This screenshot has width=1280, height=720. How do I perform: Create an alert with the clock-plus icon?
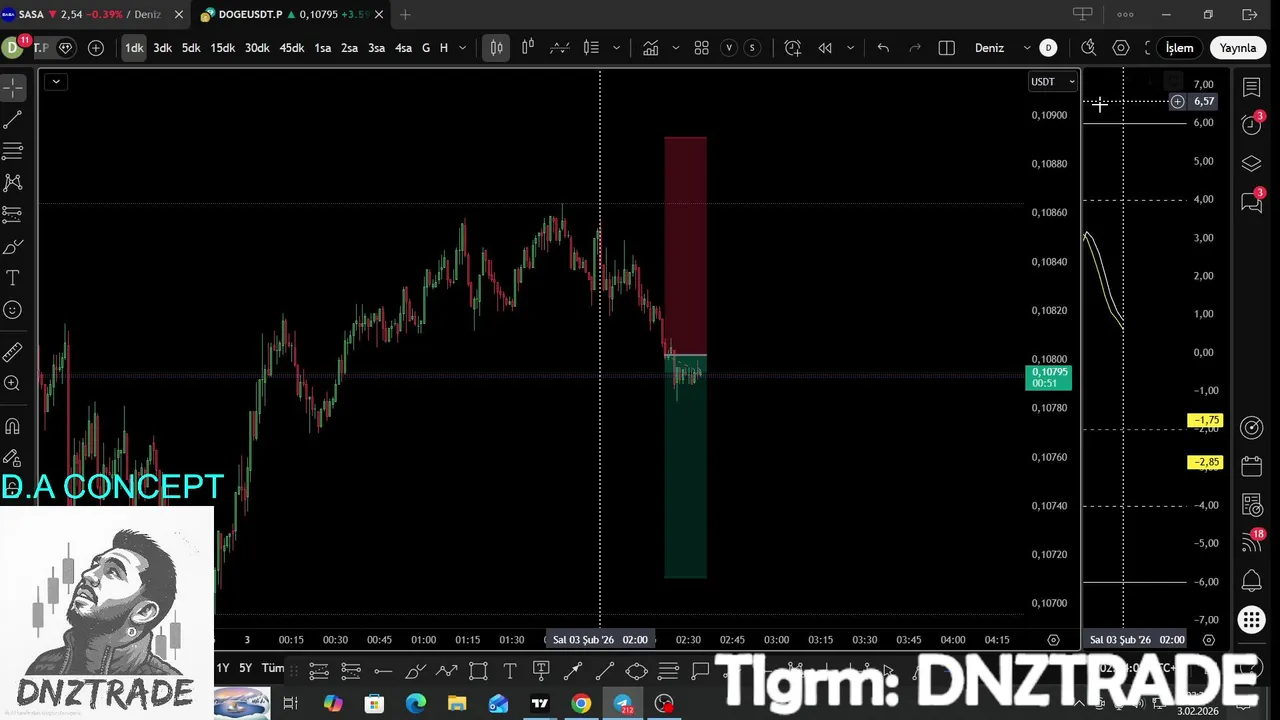pos(793,48)
